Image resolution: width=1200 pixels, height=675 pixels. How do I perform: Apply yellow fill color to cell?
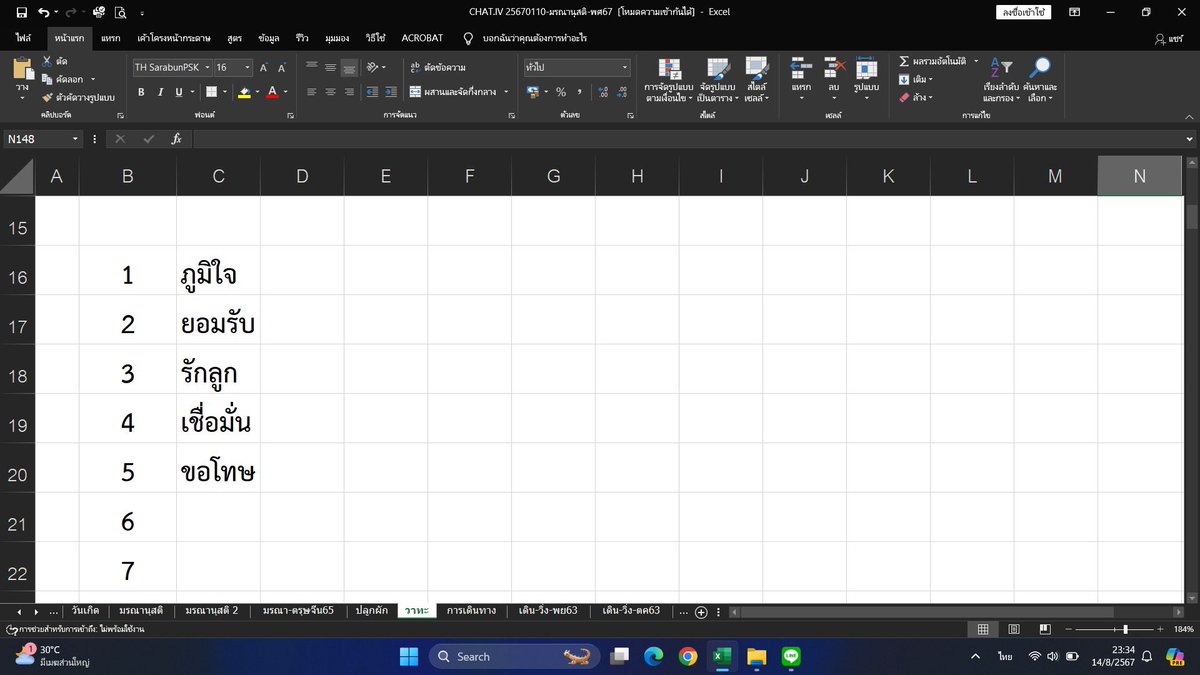pos(244,92)
